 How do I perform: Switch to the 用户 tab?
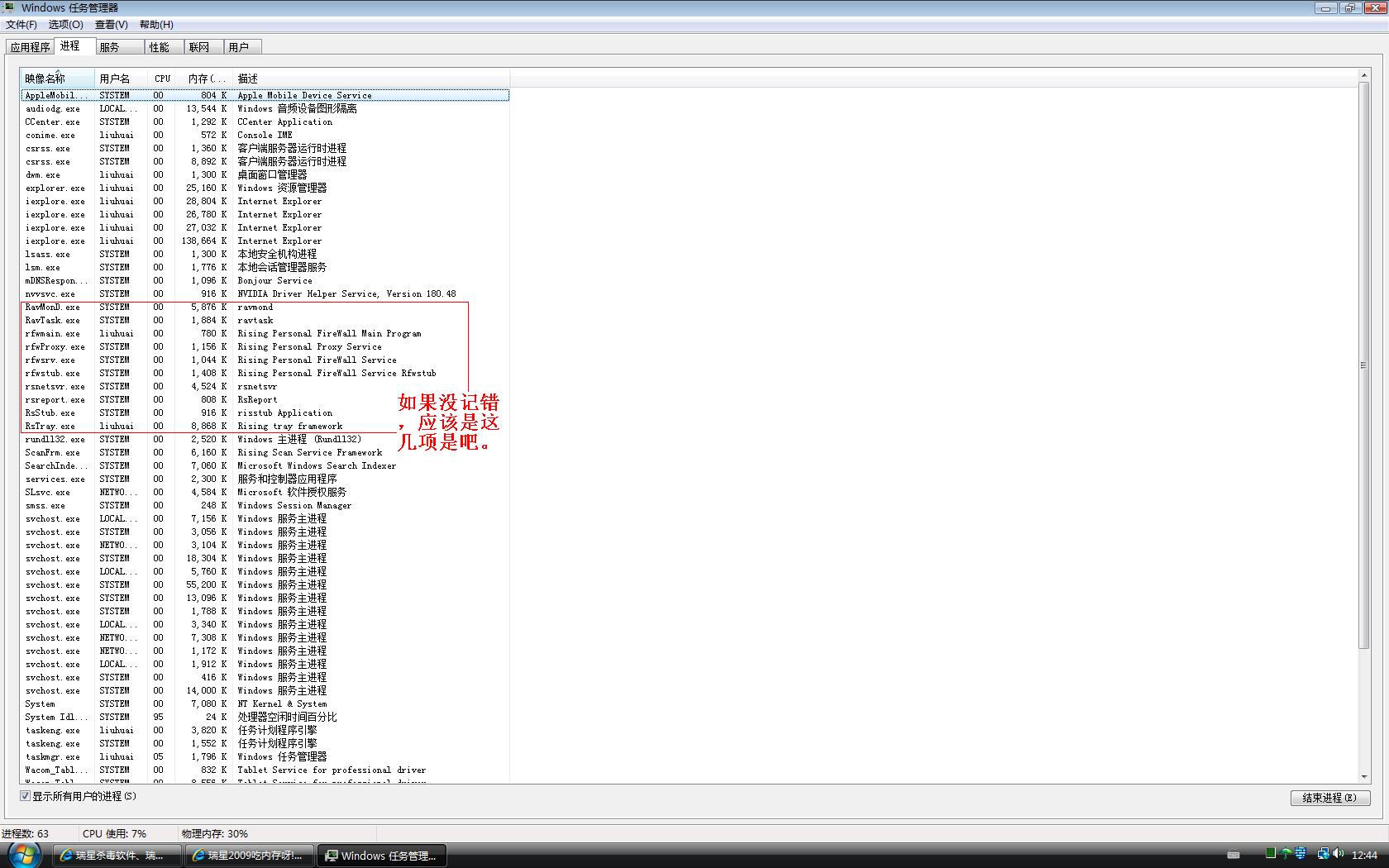244,48
